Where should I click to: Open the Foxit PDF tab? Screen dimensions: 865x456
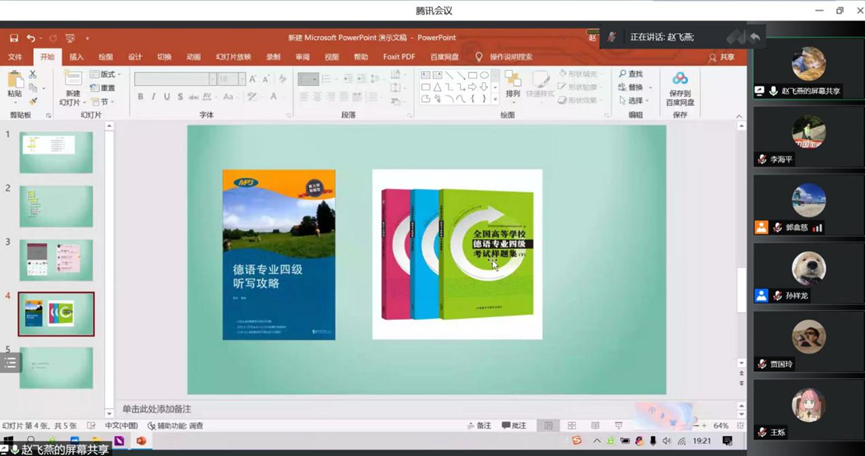(x=399, y=57)
